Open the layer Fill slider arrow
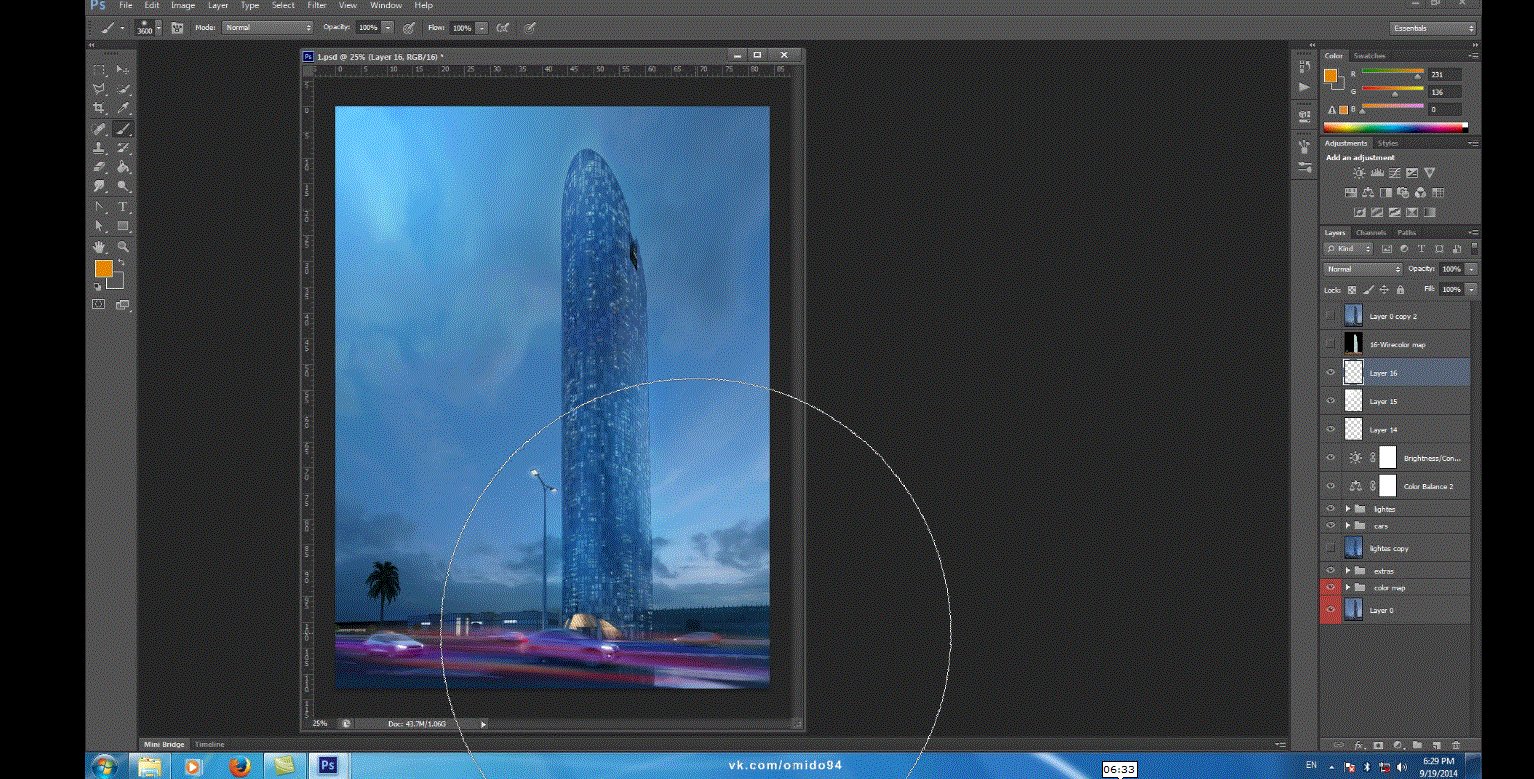 point(1471,289)
